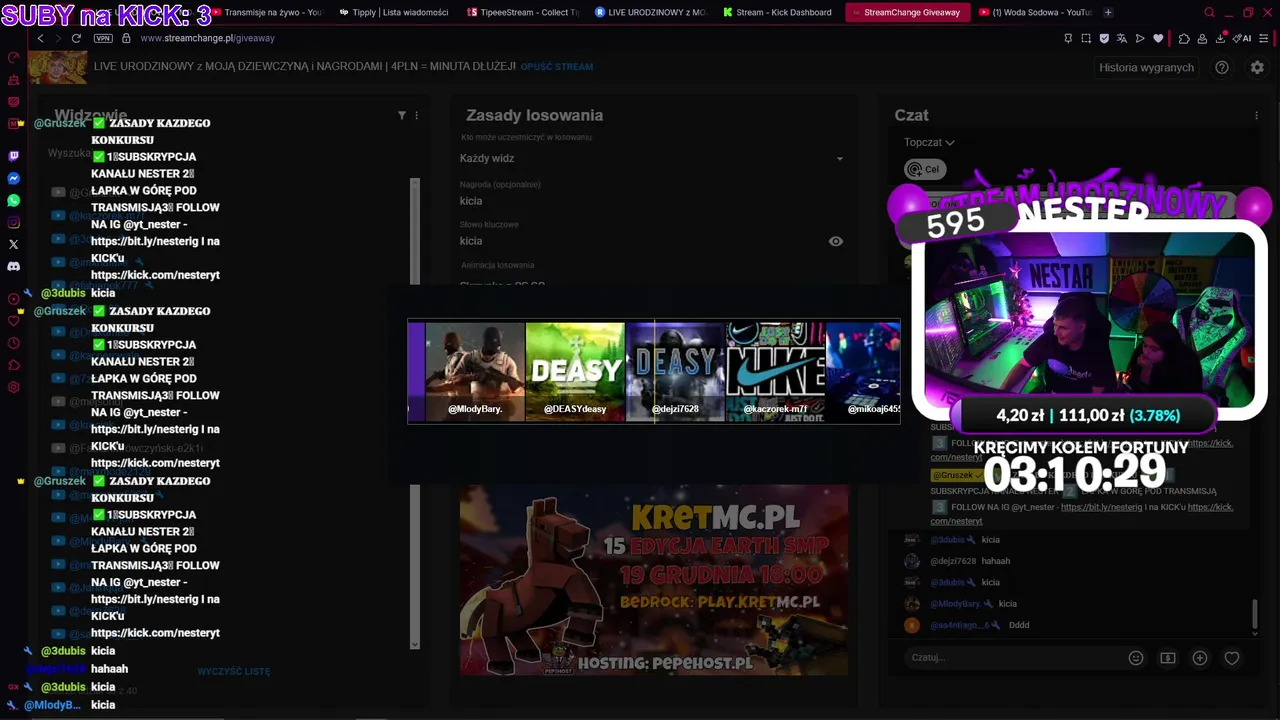Open Instagram from the browser sidebar
1280x720 pixels.
(x=13, y=222)
